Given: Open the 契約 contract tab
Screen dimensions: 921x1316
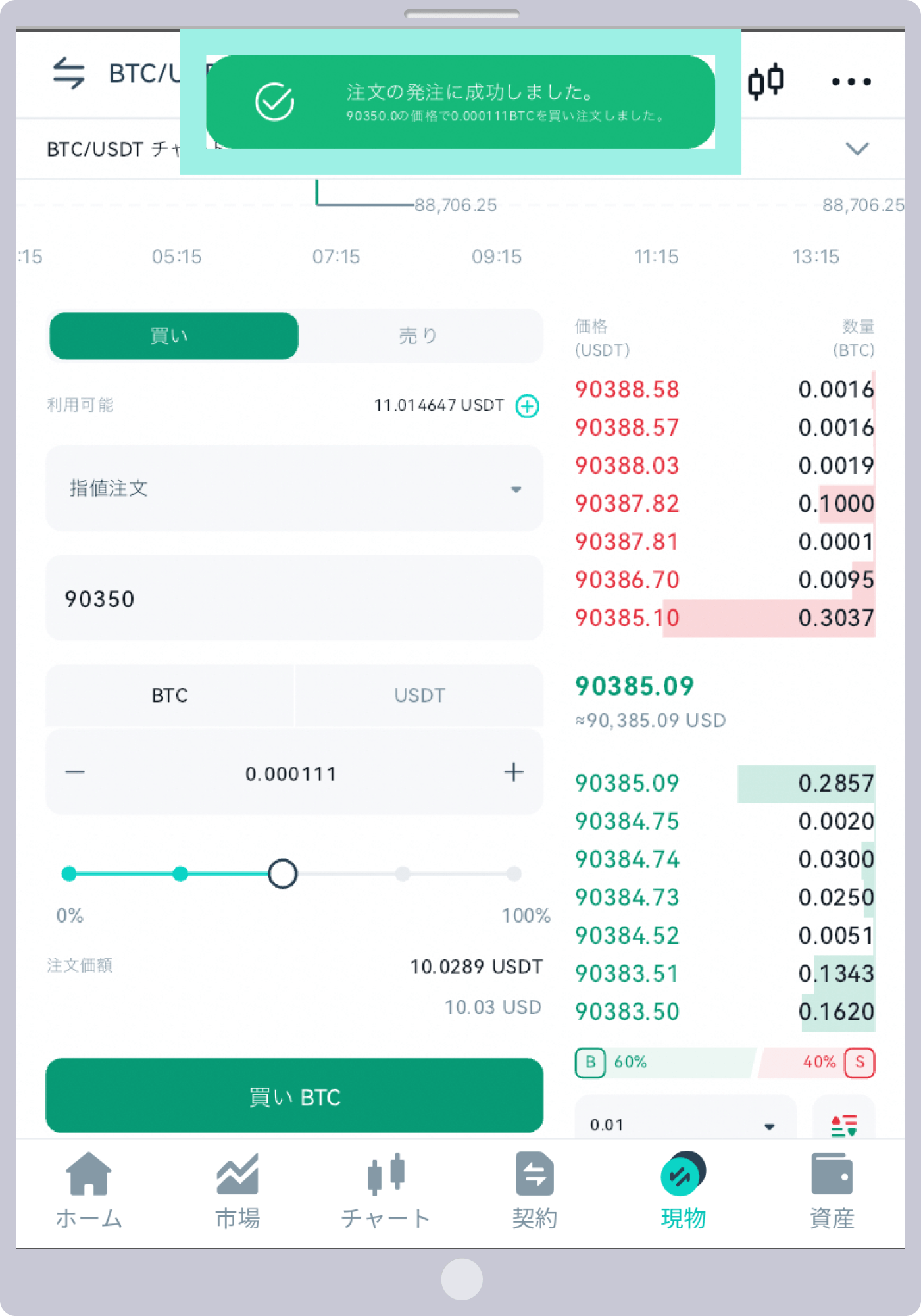Looking at the screenshot, I should pyautogui.click(x=534, y=1192).
